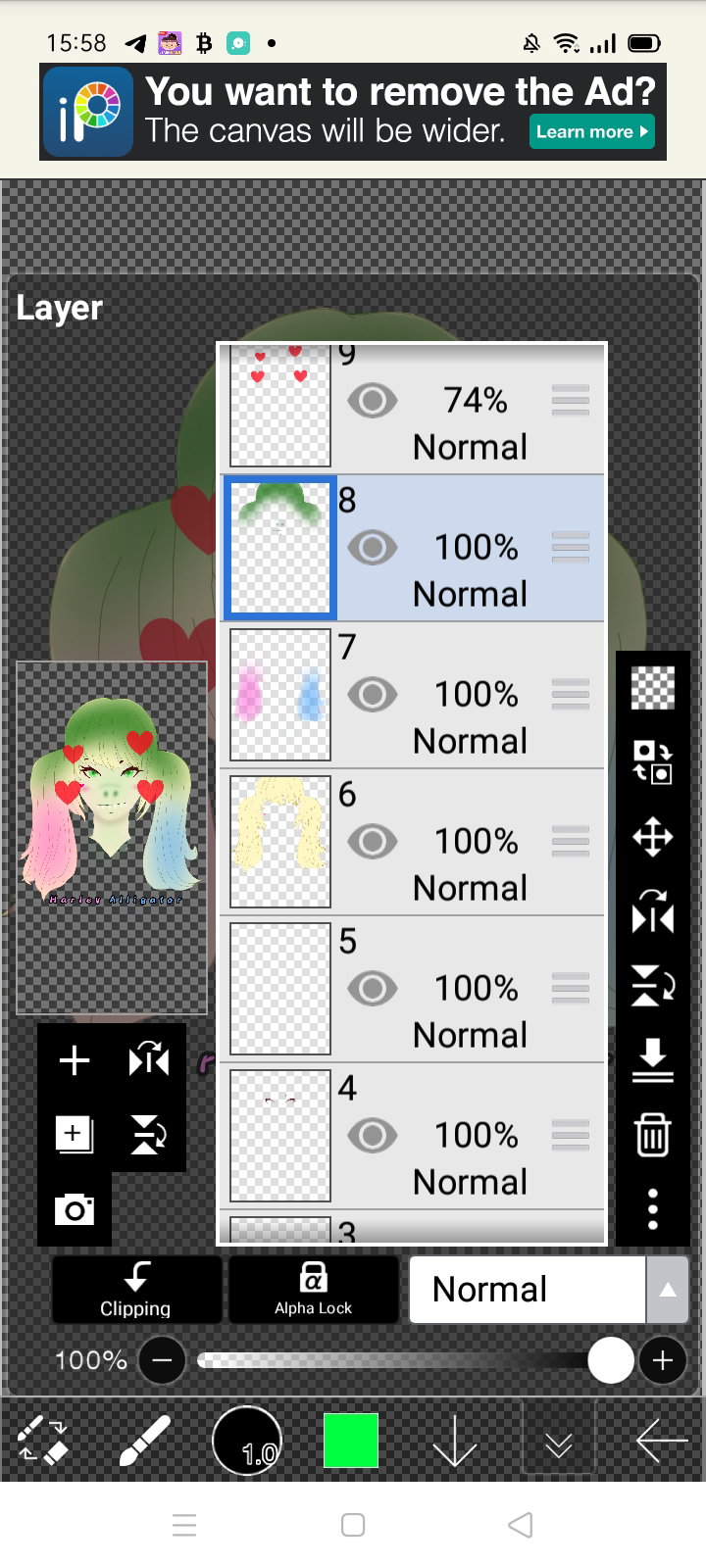Image resolution: width=706 pixels, height=1568 pixels.
Task: Select the Brush tool in bottom bar
Action: tap(144, 1441)
